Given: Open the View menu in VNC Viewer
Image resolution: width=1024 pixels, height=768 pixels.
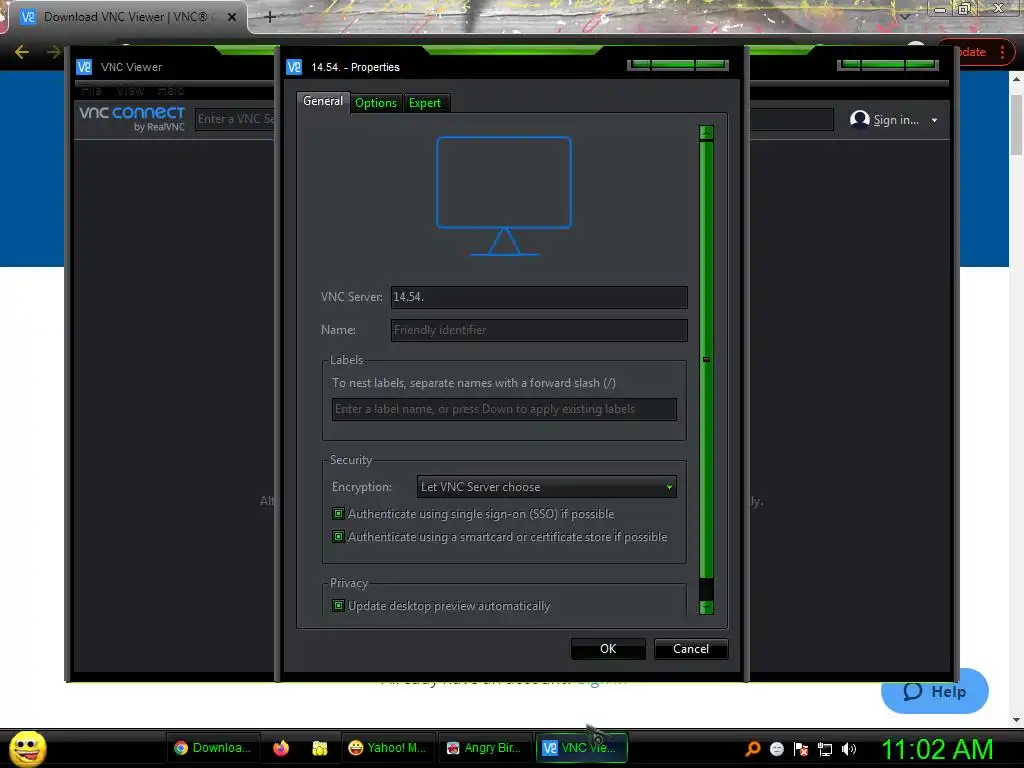Looking at the screenshot, I should click(130, 90).
